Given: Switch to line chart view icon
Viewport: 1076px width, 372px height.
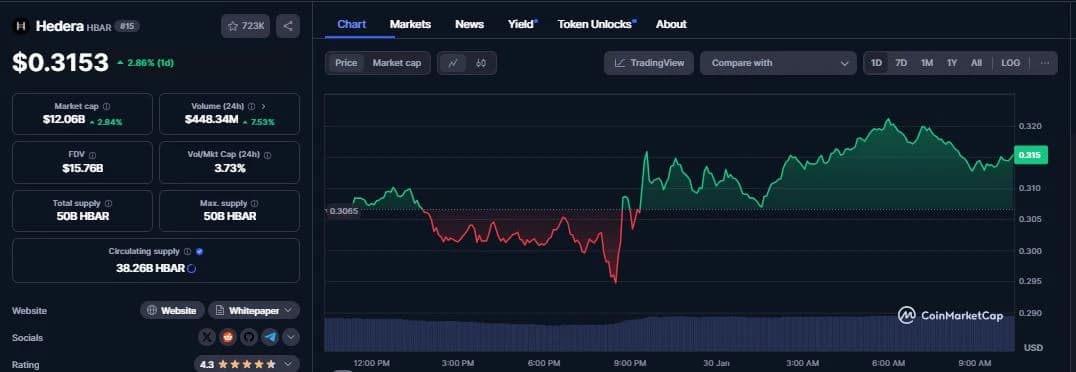Looking at the screenshot, I should pos(453,63).
